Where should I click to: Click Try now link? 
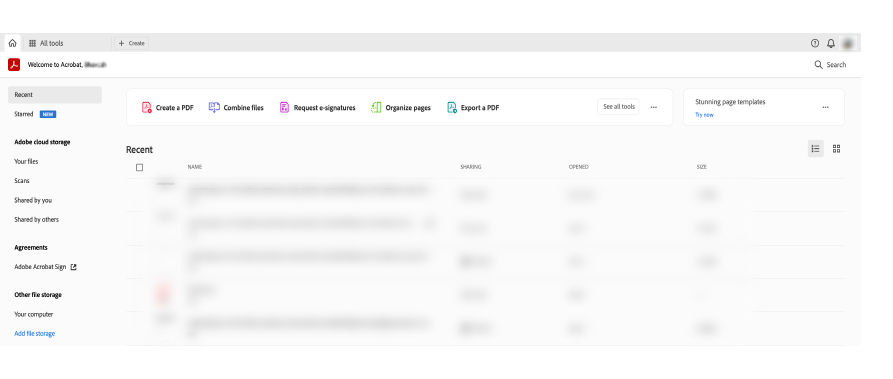704,115
